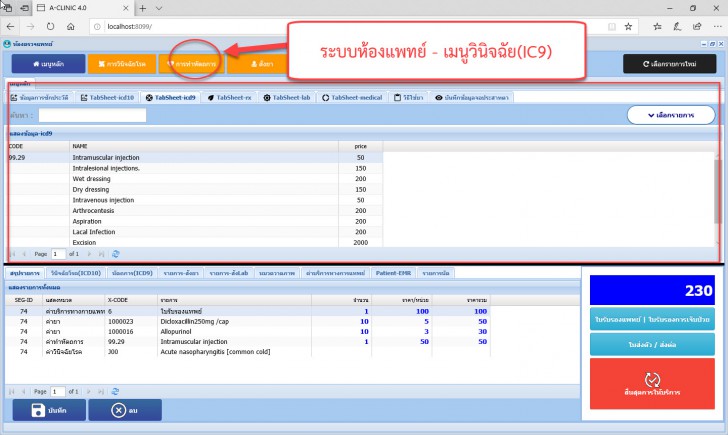Select the Intravenous injection row
Viewport: 728px width, 435px height.
pyautogui.click(x=195, y=200)
